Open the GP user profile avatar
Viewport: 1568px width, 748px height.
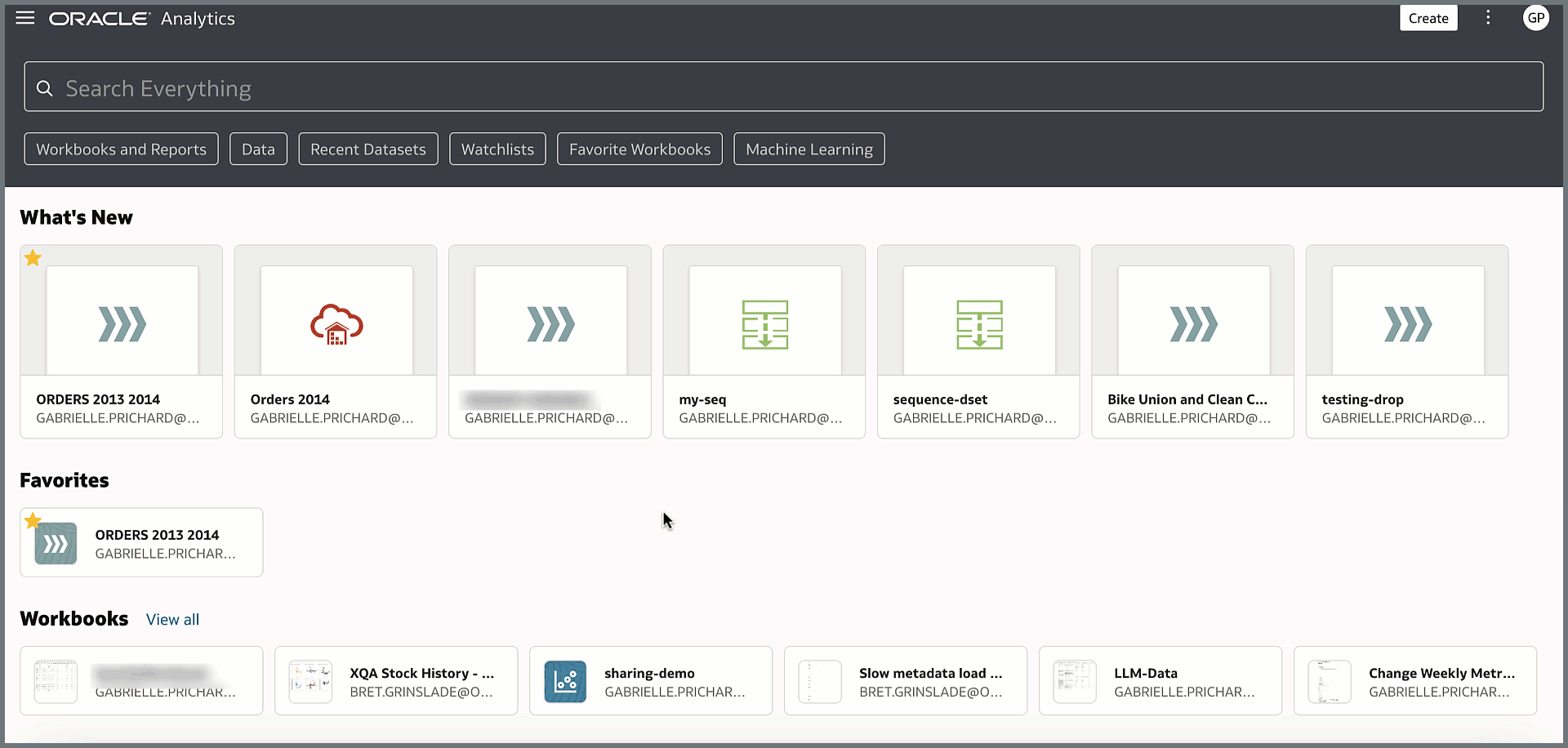(x=1536, y=17)
